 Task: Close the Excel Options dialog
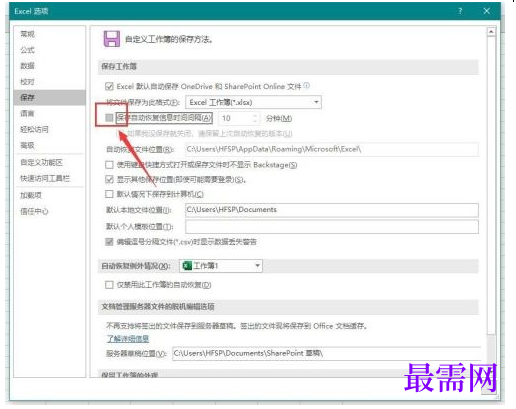tap(486, 11)
